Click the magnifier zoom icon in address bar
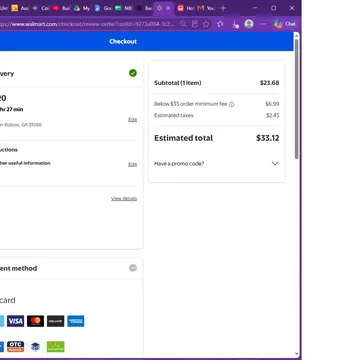360x360 pixels. point(183,24)
